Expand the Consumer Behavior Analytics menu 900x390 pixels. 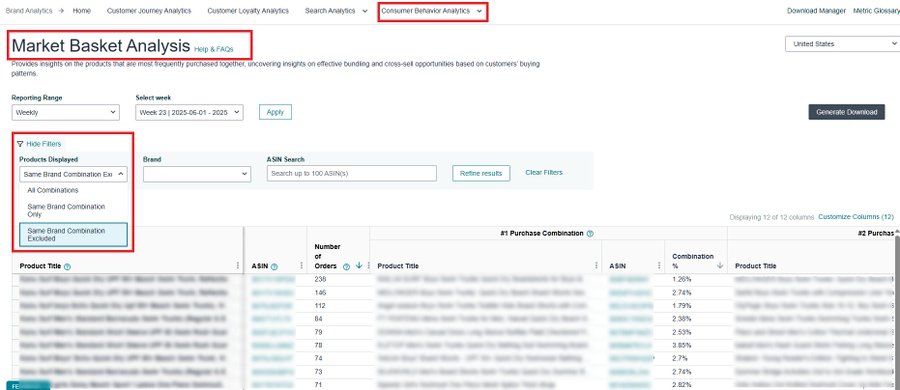(432, 11)
